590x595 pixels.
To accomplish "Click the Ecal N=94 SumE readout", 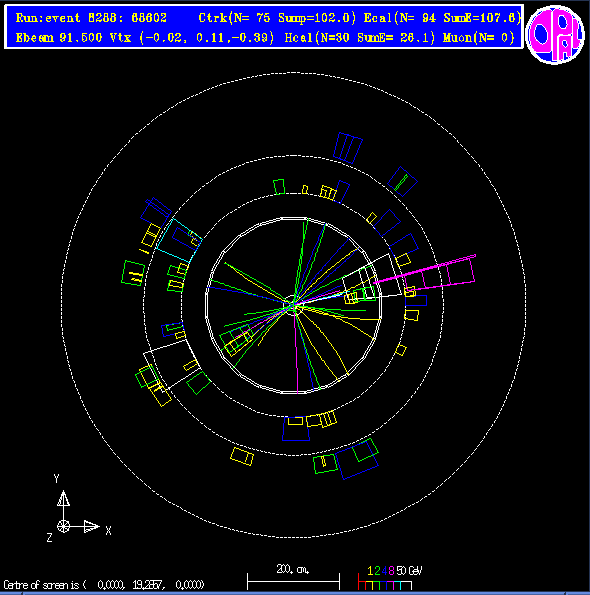I will click(x=442, y=18).
